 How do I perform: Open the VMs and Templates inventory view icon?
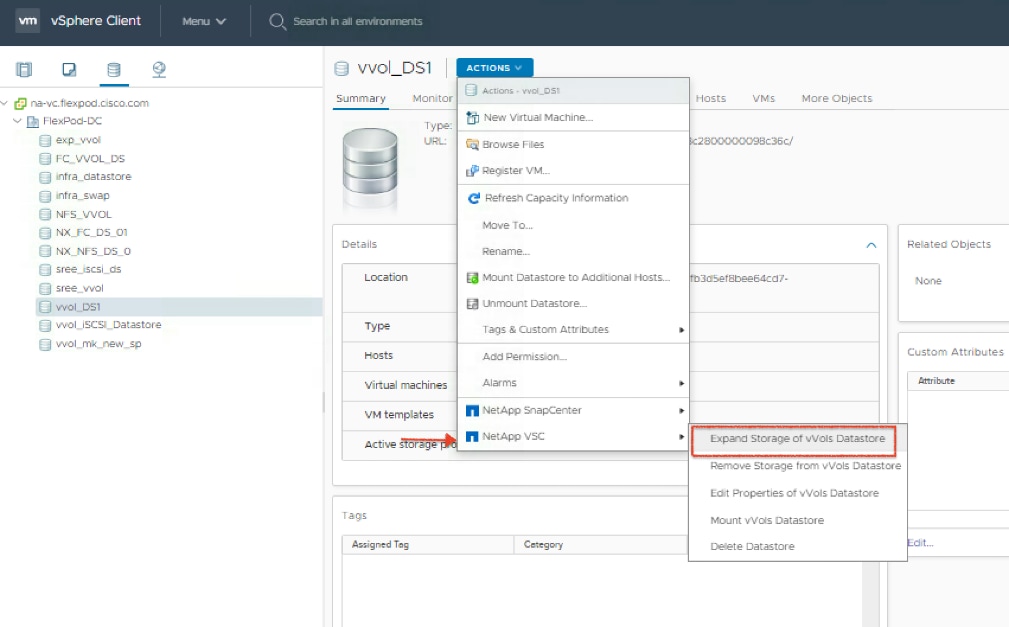[69, 69]
